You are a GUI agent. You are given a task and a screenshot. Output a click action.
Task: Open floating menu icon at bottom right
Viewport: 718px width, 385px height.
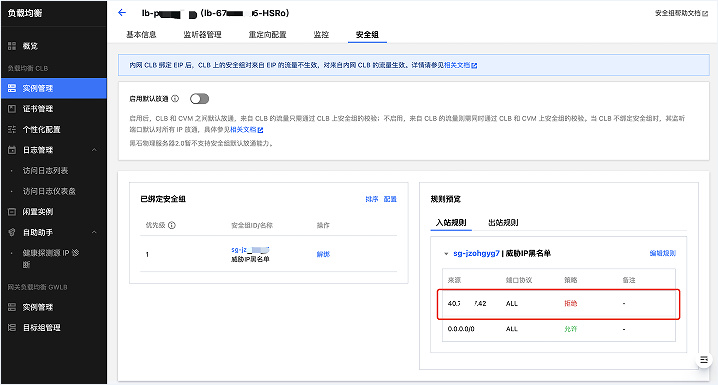tap(704, 360)
